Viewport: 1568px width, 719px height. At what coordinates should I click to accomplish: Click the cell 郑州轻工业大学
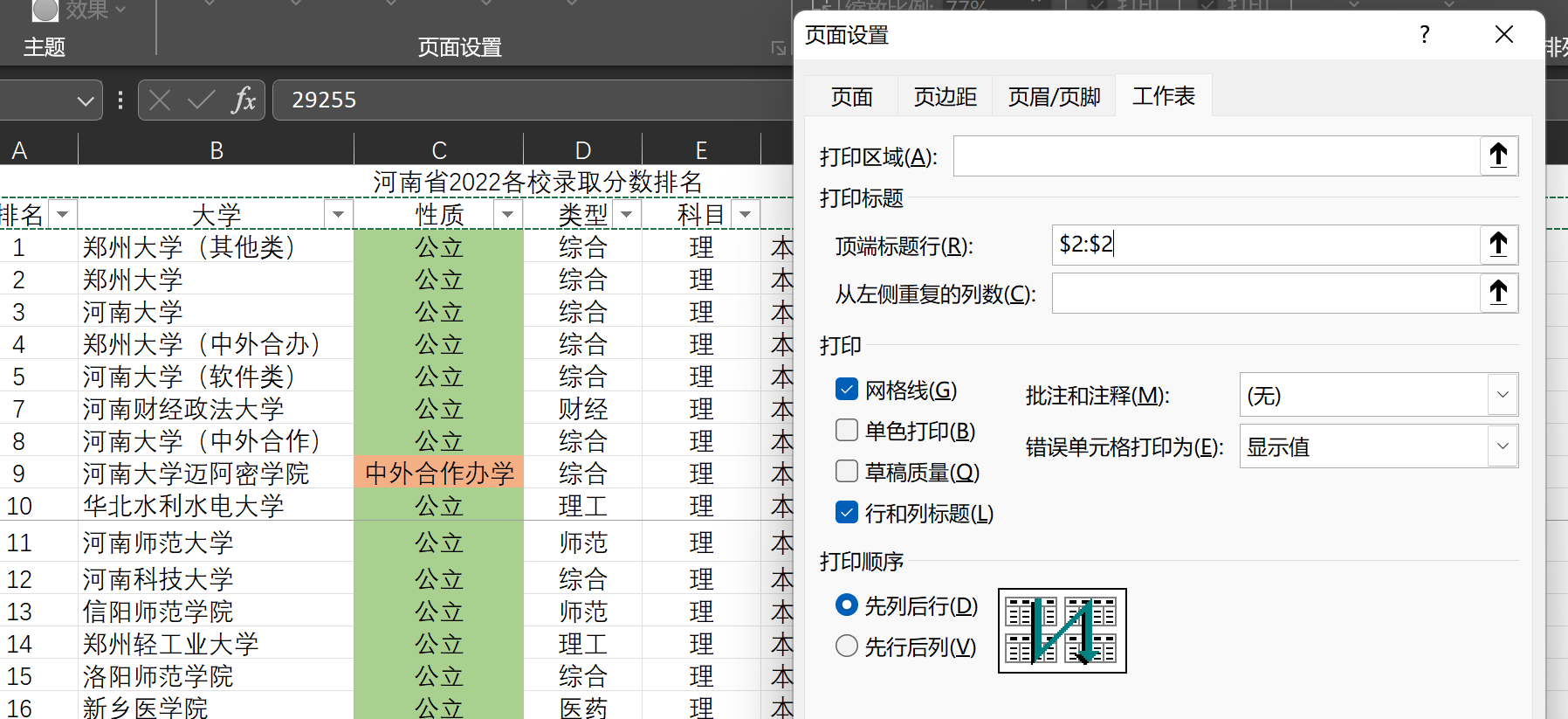pos(217,644)
